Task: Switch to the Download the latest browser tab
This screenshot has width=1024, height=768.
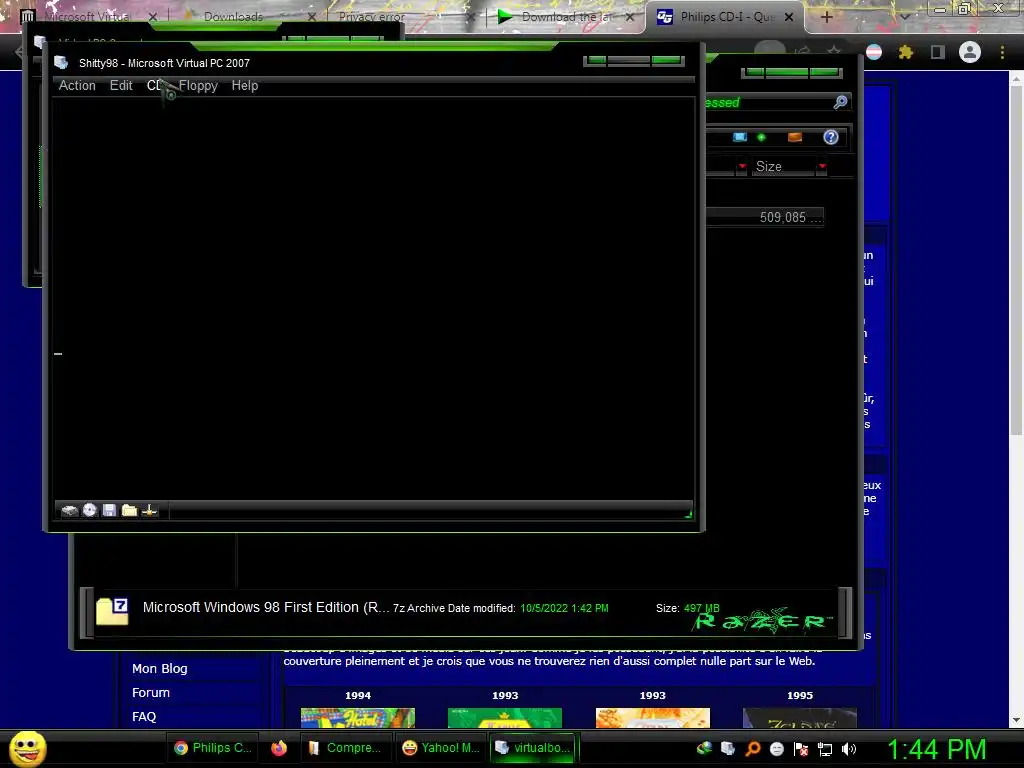Action: pyautogui.click(x=566, y=16)
